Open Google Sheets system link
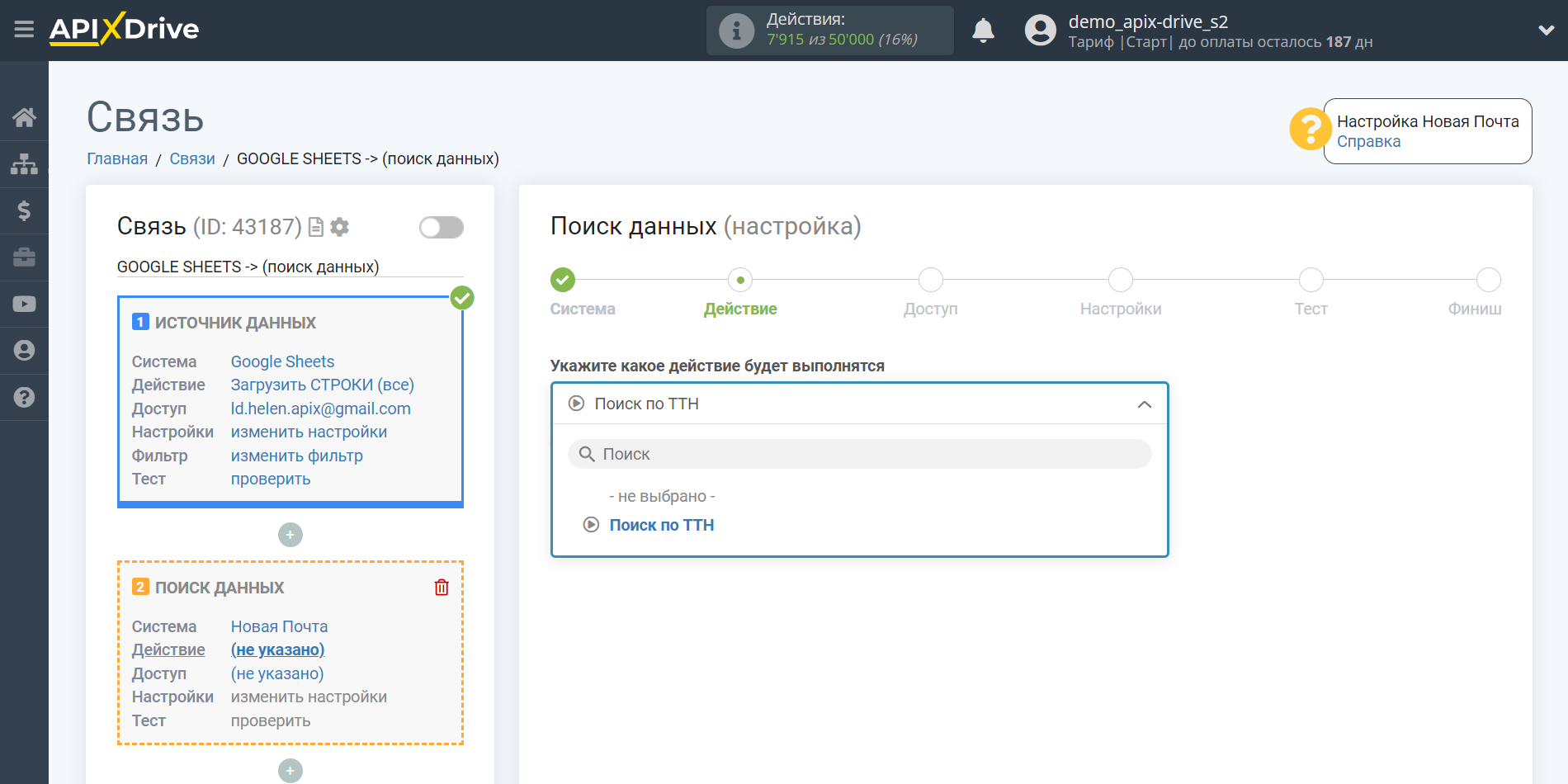 coord(282,361)
